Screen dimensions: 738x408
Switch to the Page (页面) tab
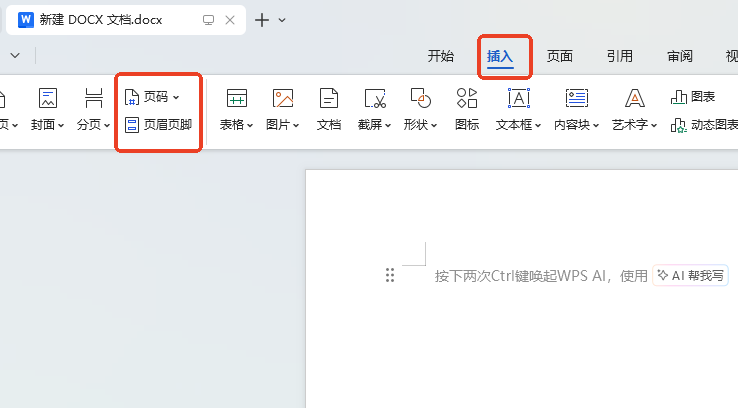tap(560, 56)
